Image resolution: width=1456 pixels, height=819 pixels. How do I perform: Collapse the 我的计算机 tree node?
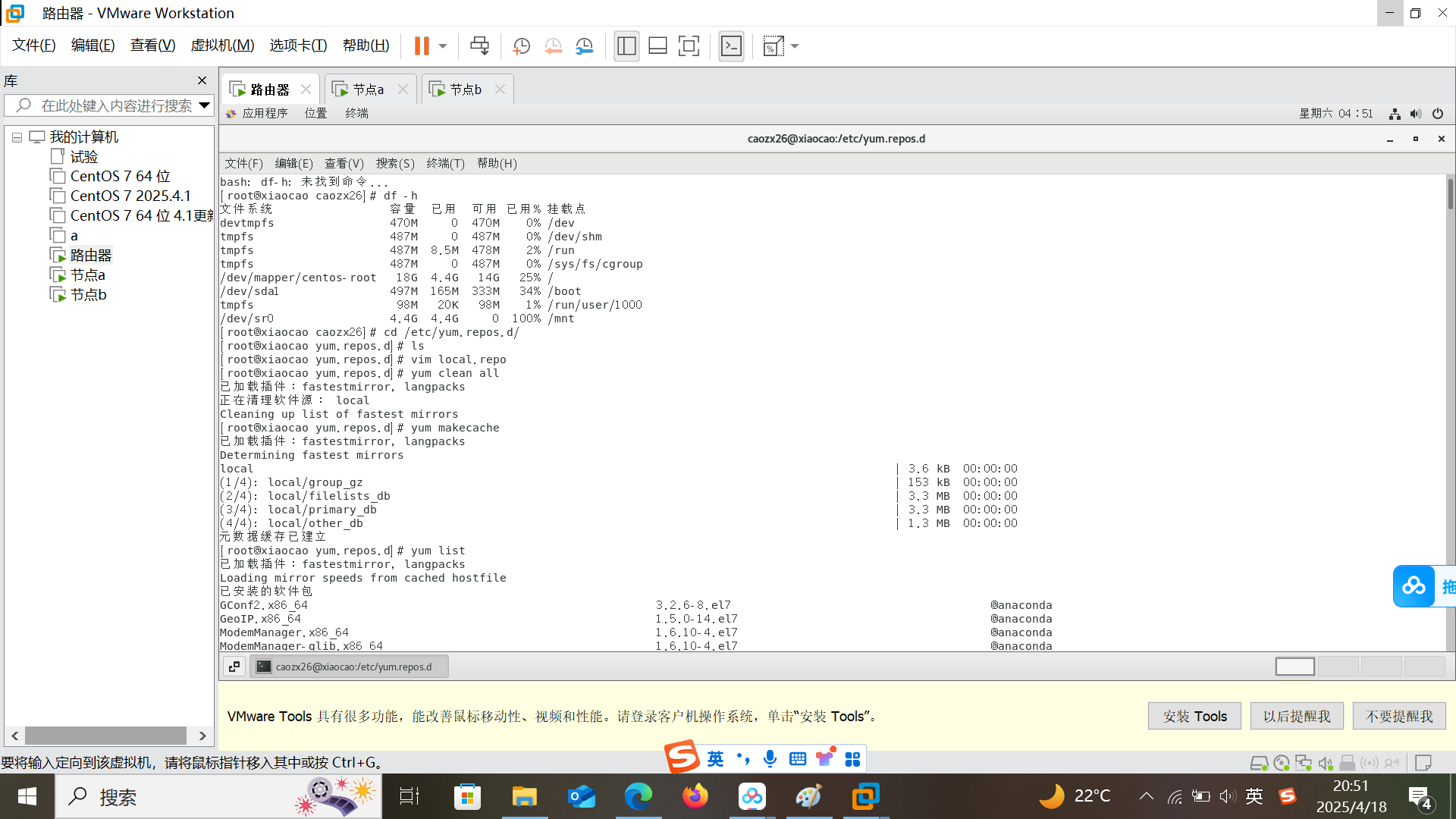click(17, 137)
